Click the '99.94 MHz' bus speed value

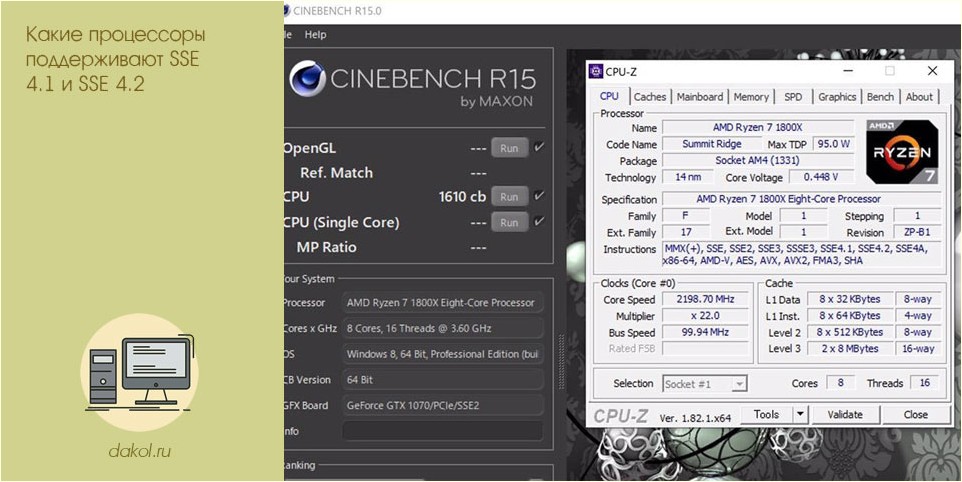[705, 333]
